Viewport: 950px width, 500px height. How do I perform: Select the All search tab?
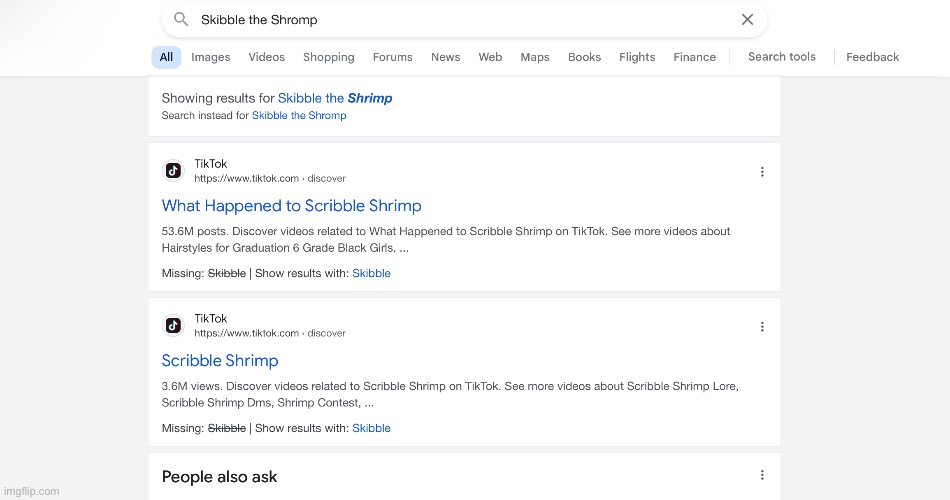pos(166,57)
